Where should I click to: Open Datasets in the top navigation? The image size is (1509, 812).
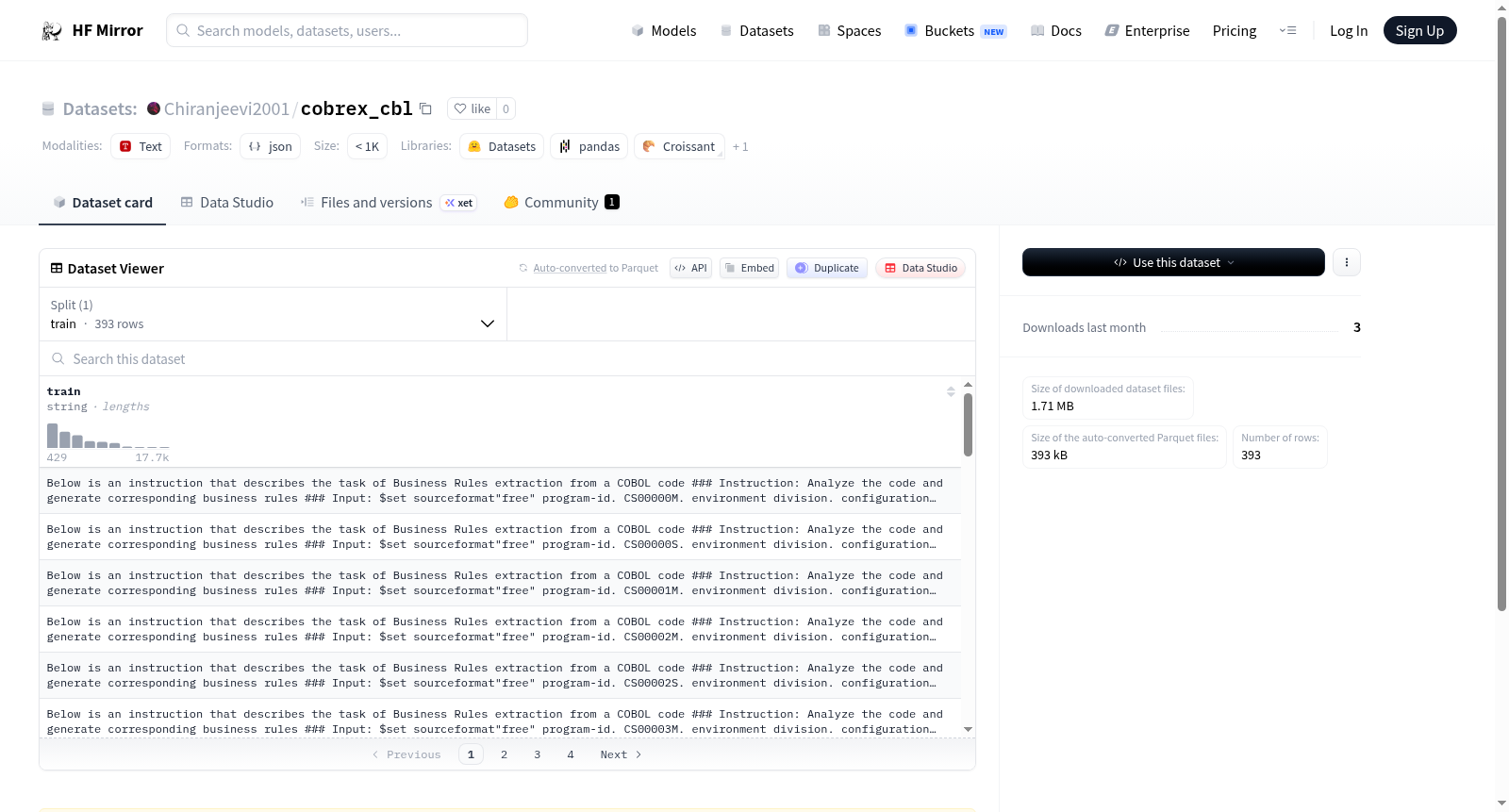click(x=756, y=31)
